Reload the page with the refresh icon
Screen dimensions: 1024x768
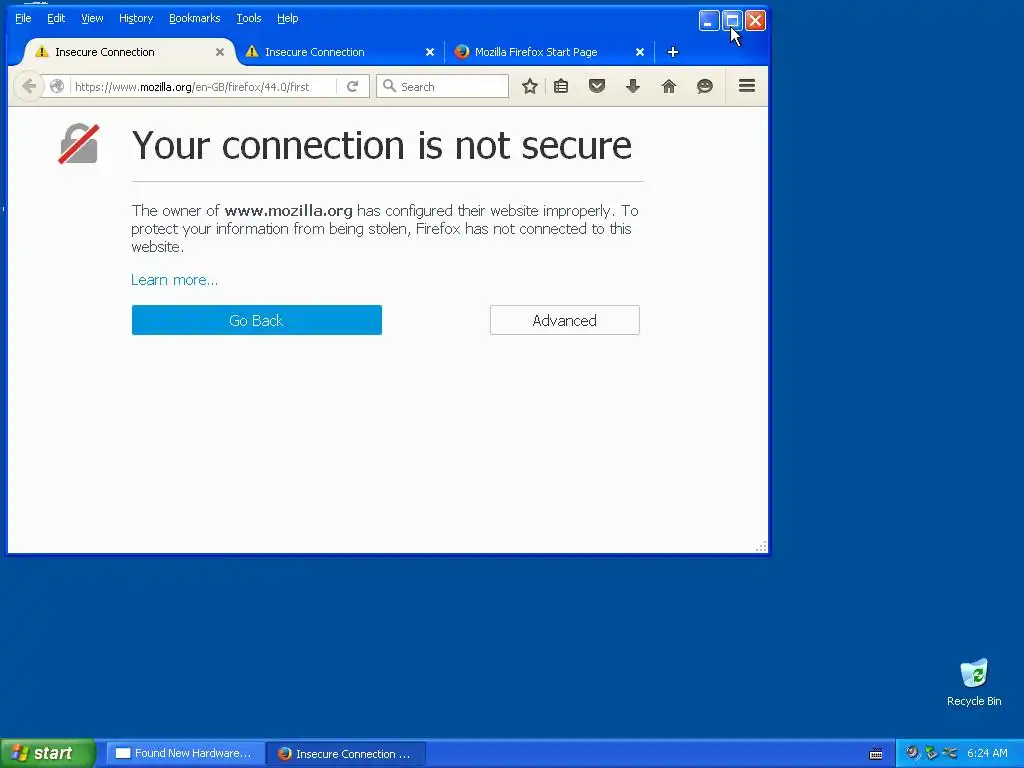pyautogui.click(x=353, y=86)
